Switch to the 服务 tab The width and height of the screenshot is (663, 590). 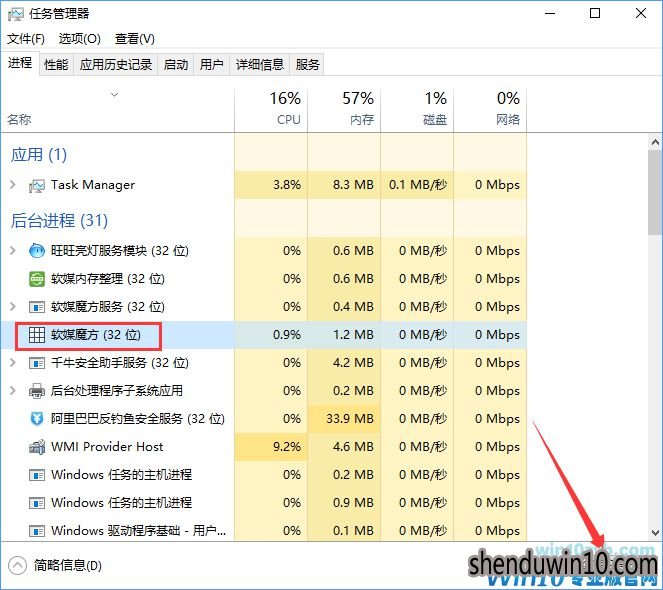click(307, 65)
